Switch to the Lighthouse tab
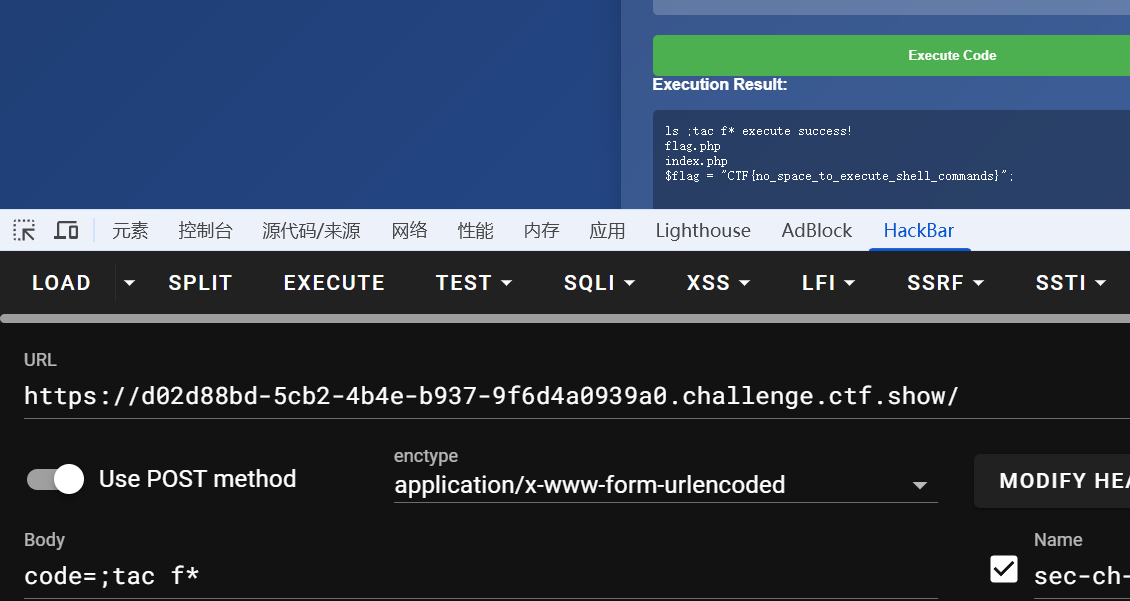The width and height of the screenshot is (1130, 601). 703,231
